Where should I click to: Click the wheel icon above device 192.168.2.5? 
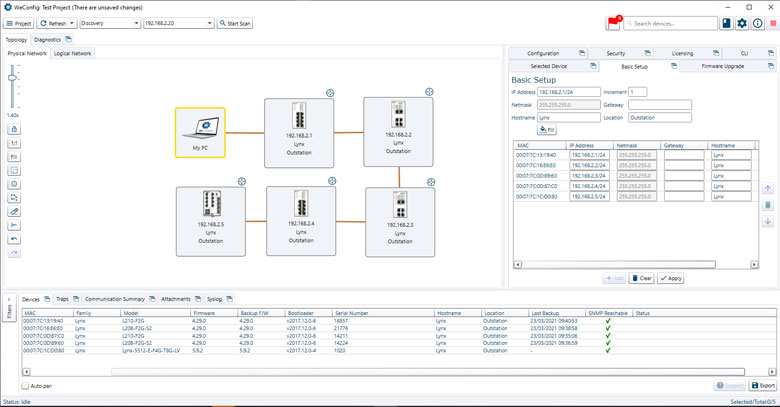point(242,182)
